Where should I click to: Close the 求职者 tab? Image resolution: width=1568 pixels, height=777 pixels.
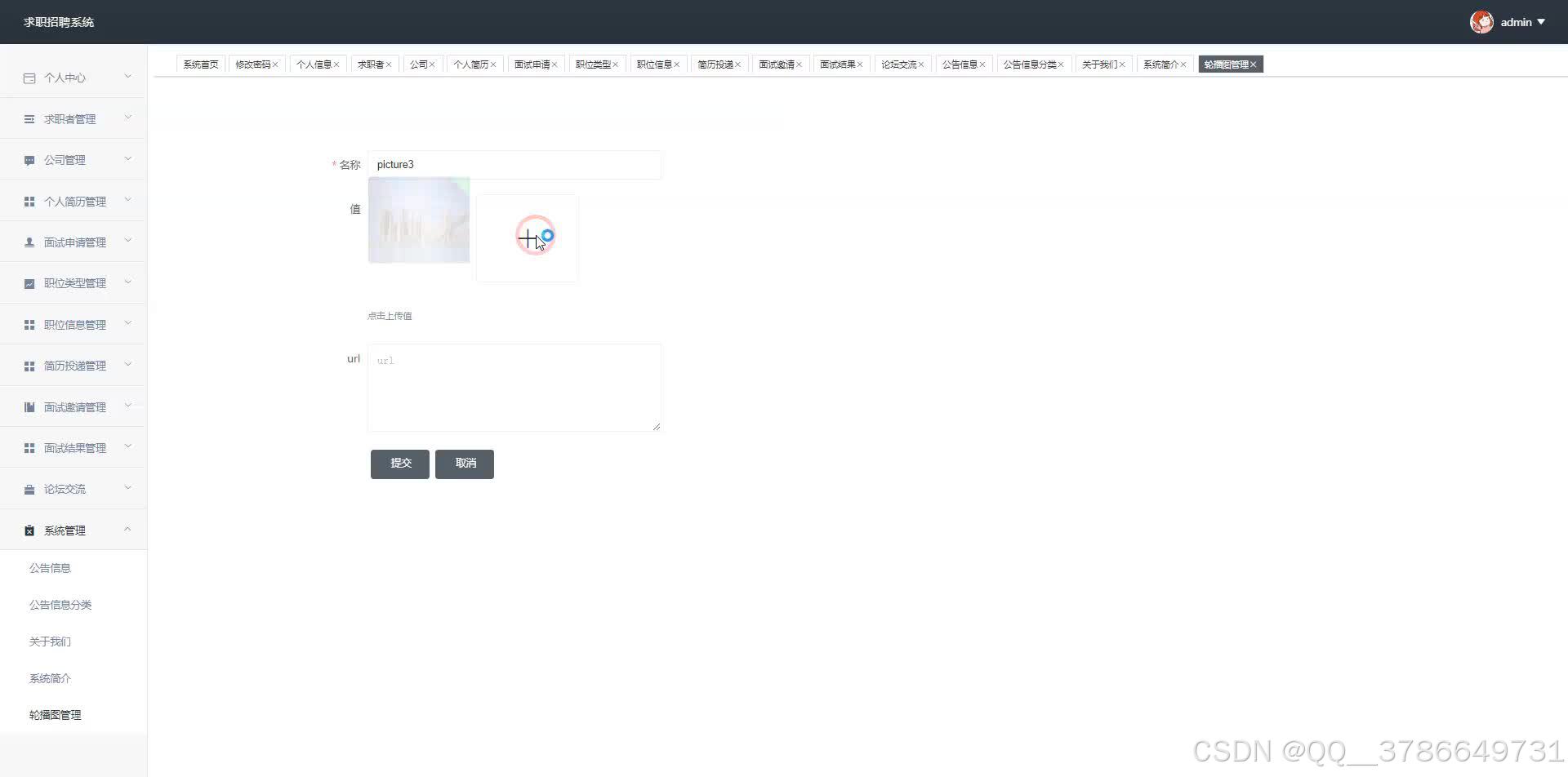click(x=389, y=64)
